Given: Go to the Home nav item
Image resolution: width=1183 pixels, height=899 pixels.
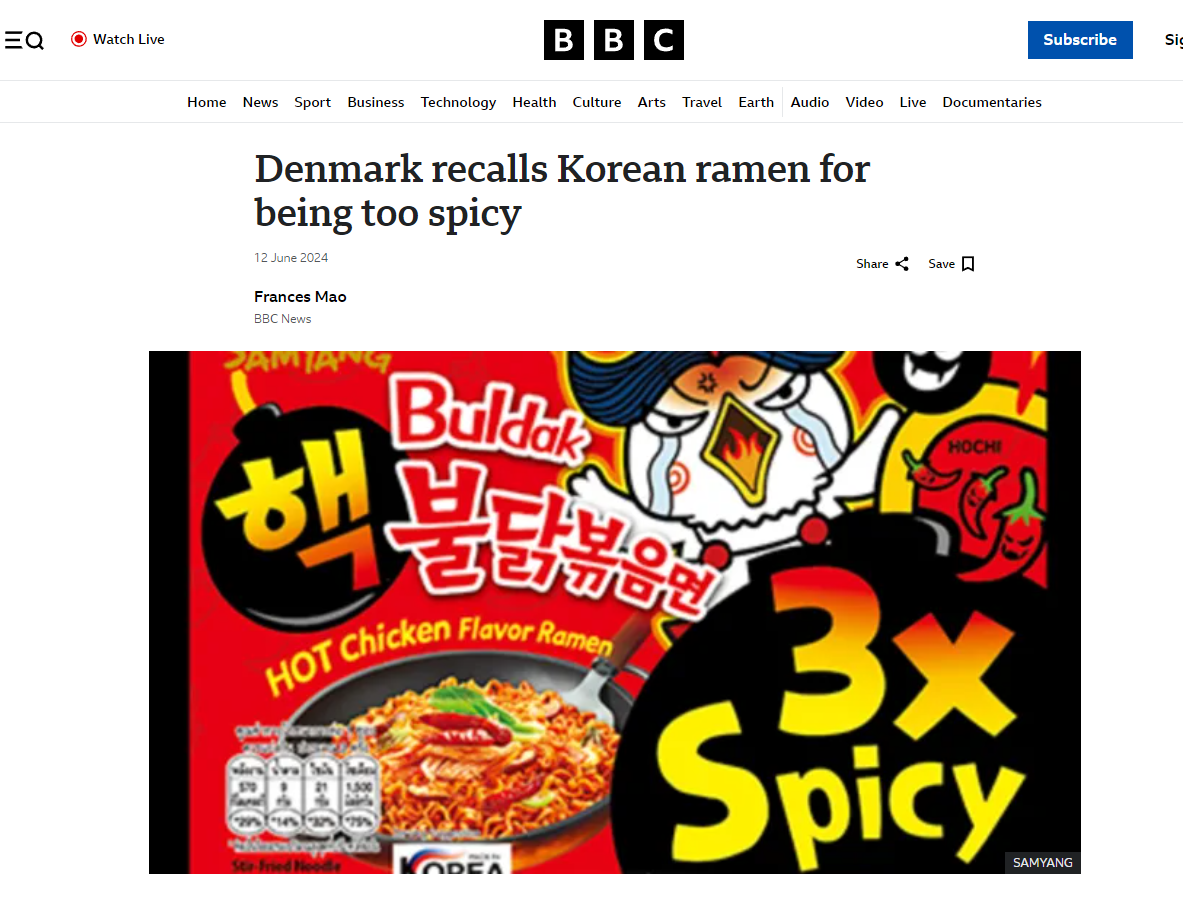Looking at the screenshot, I should [x=207, y=102].
